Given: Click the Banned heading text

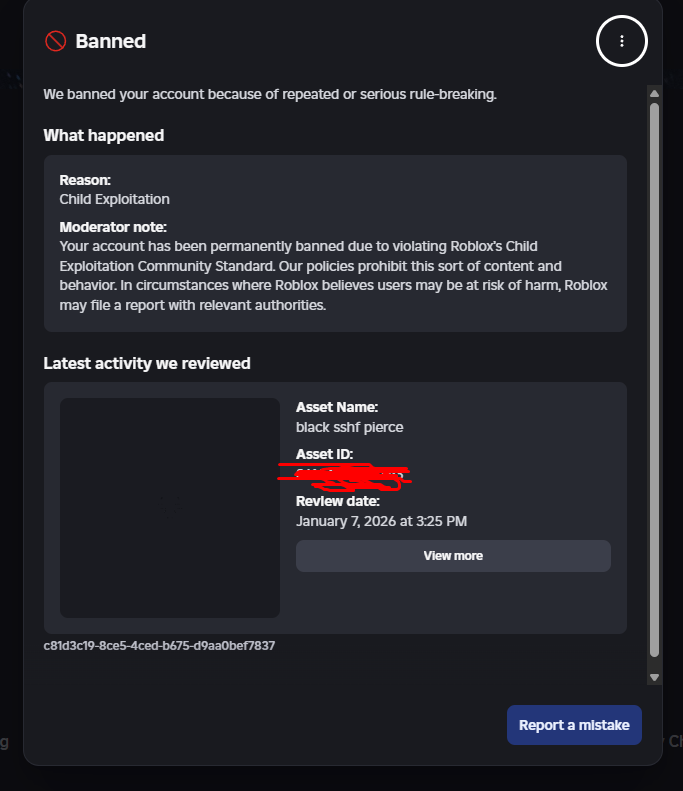Looking at the screenshot, I should (x=110, y=41).
